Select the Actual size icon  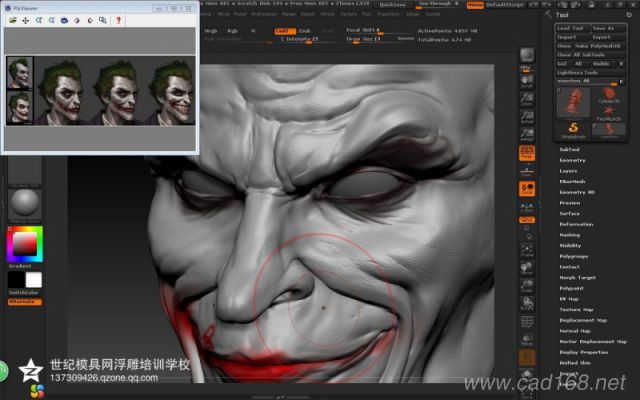click(527, 117)
